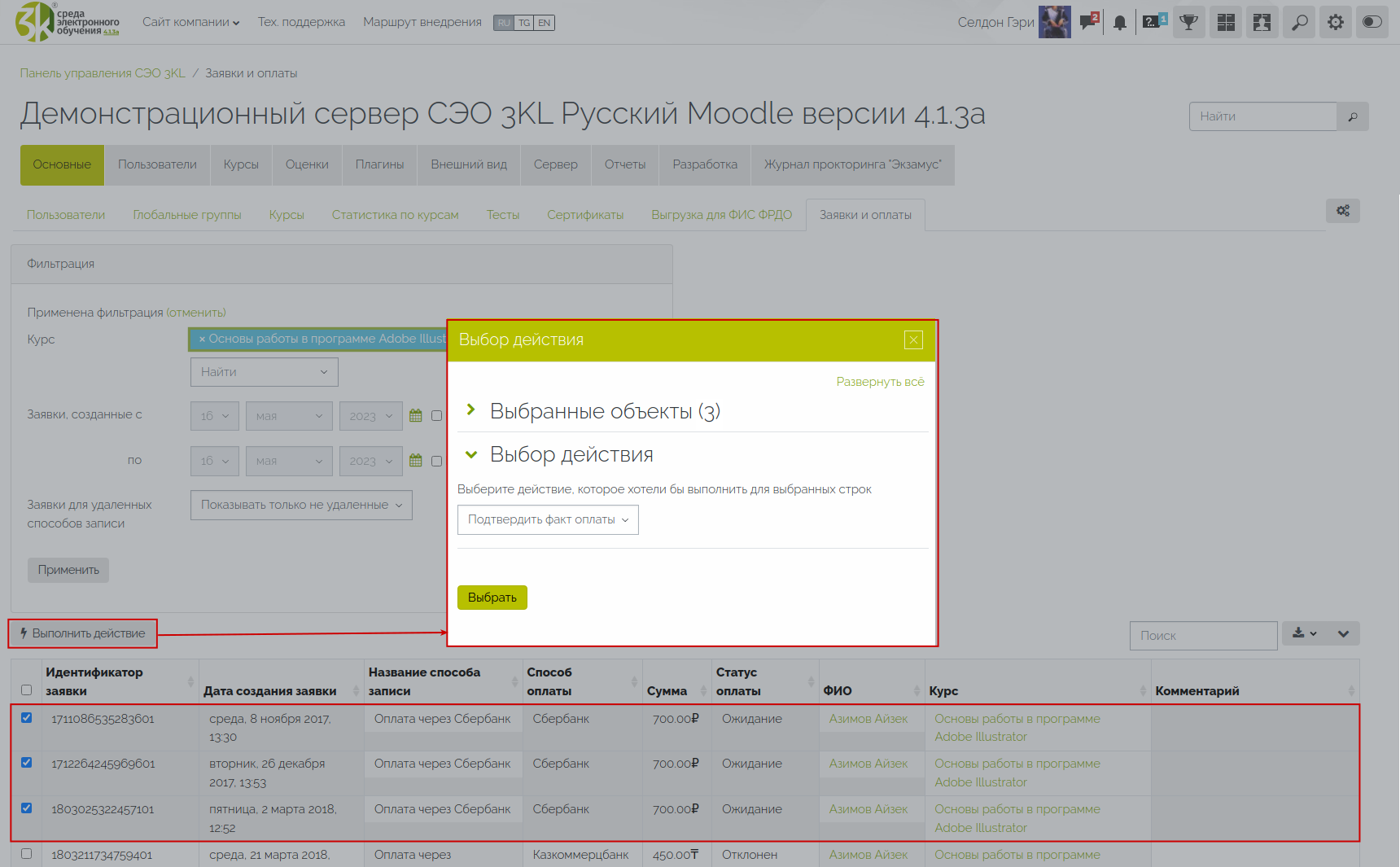Viewport: 1400px width, 867px height.
Task: Close the 'Выбор действия' dialog with X
Action: [913, 340]
